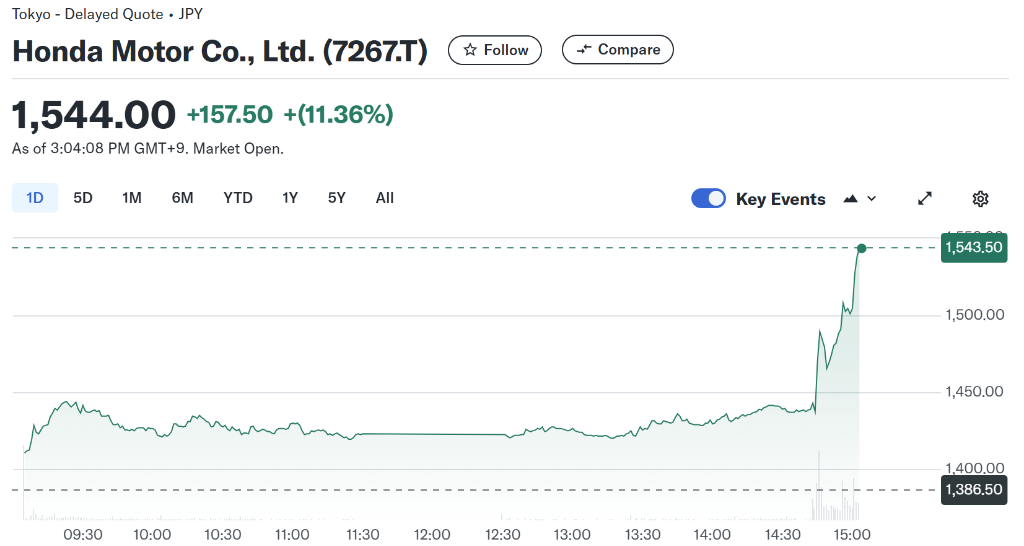Click the star icon in Follow button
The height and width of the screenshot is (546, 1024).
tap(470, 50)
